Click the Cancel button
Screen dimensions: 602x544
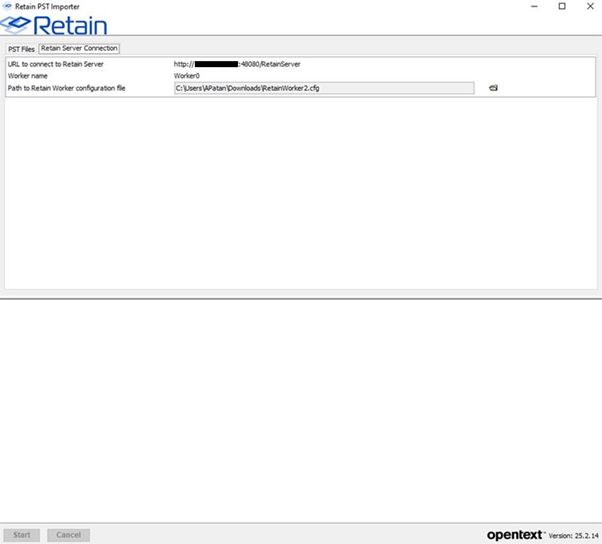click(68, 535)
